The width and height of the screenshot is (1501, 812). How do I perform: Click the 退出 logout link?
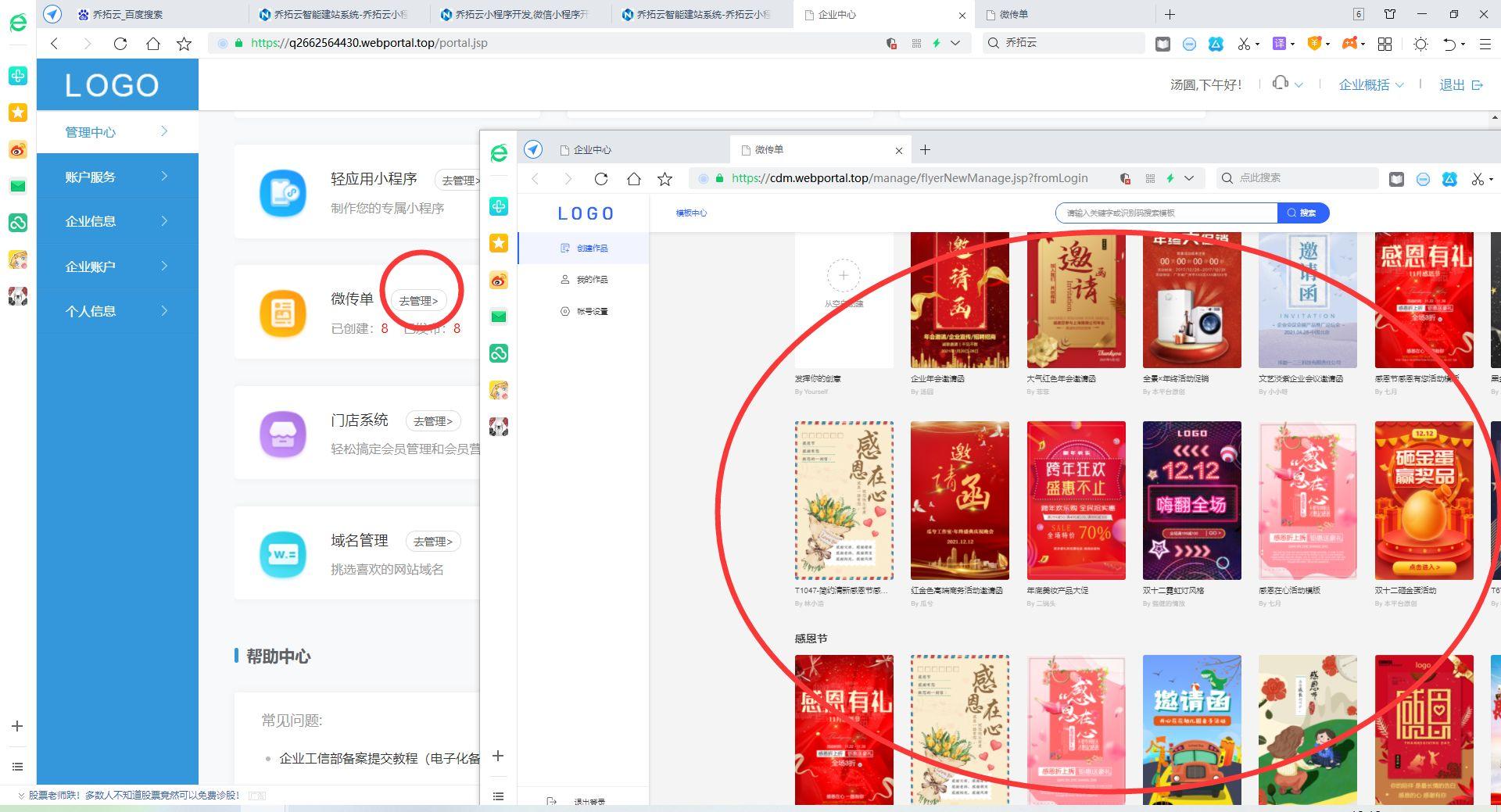1452,84
